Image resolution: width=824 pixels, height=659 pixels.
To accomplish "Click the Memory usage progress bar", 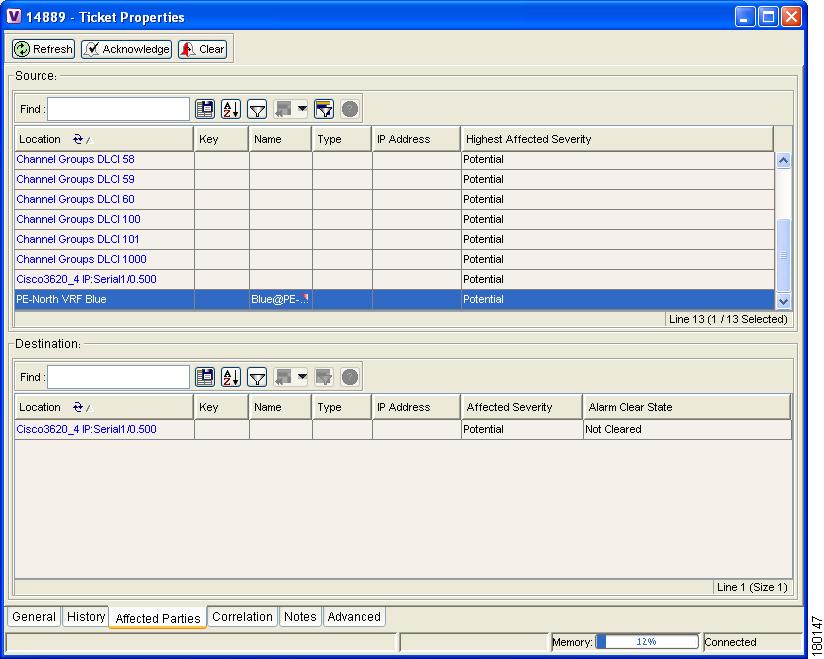I will [x=647, y=642].
